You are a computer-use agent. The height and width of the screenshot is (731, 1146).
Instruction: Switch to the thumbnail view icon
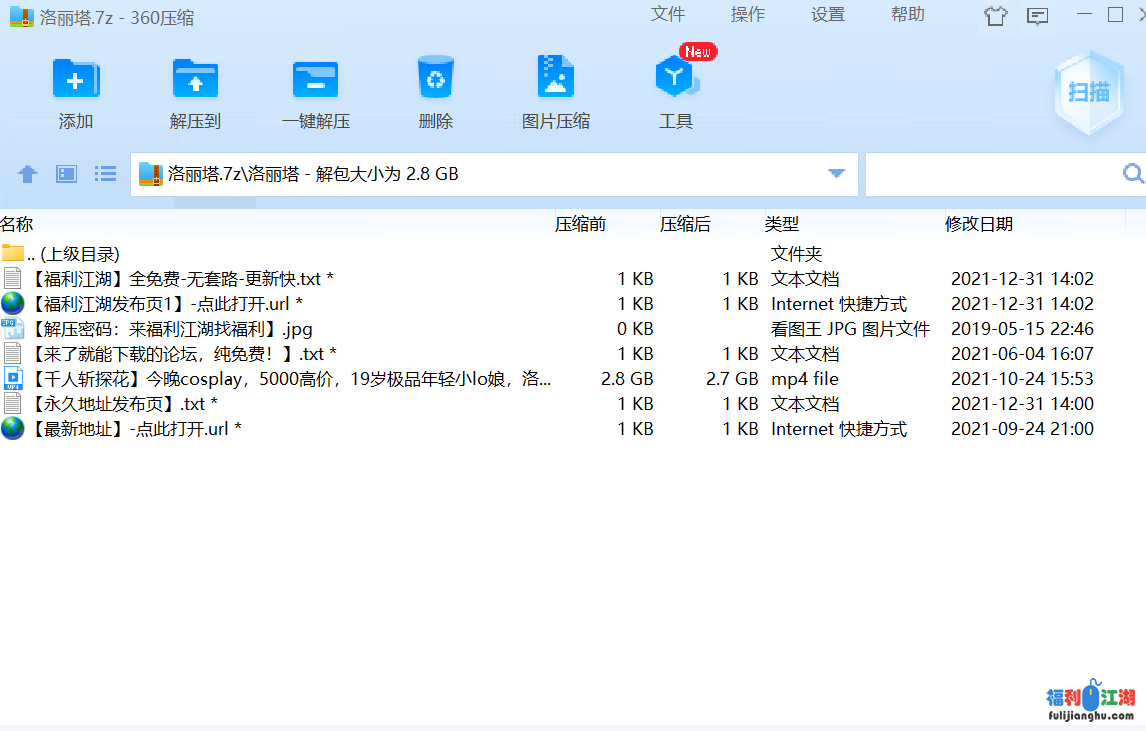(x=67, y=174)
